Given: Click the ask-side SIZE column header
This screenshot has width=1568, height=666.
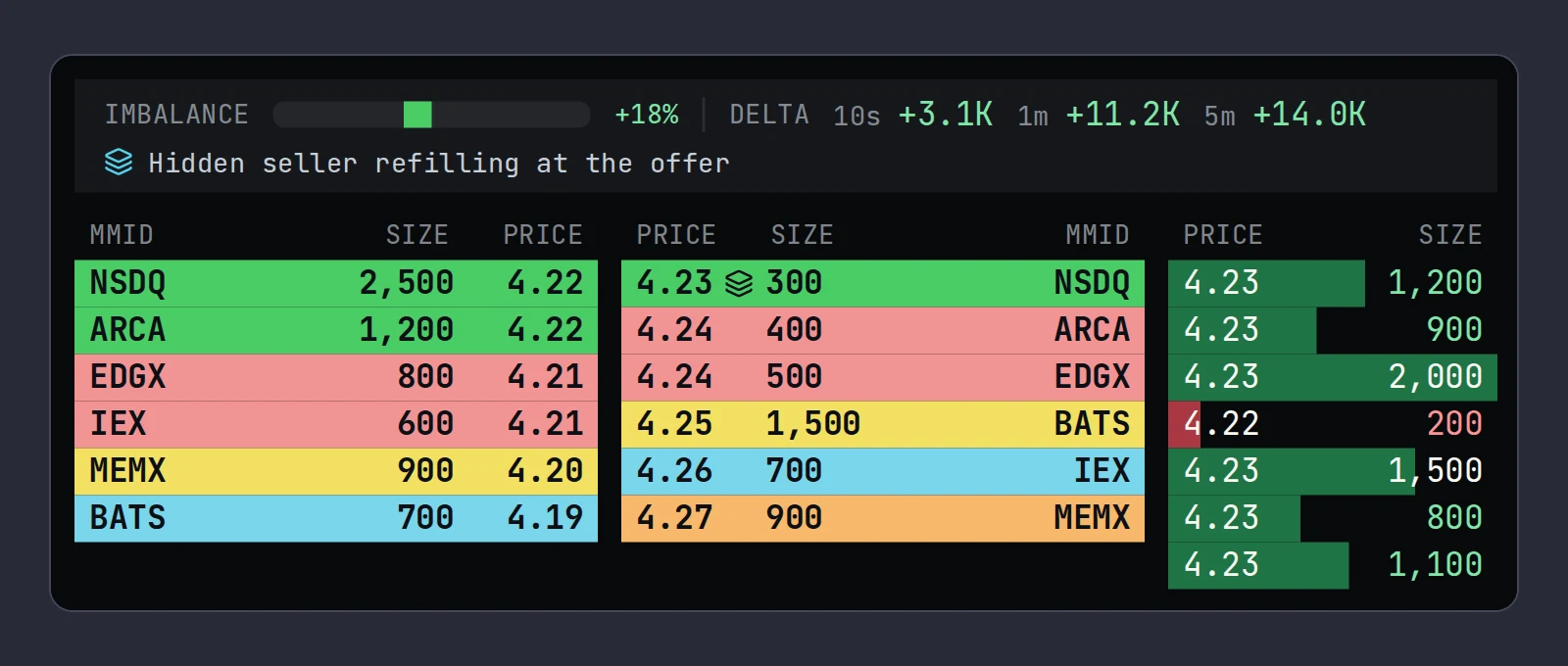Looking at the screenshot, I should click(x=802, y=235).
